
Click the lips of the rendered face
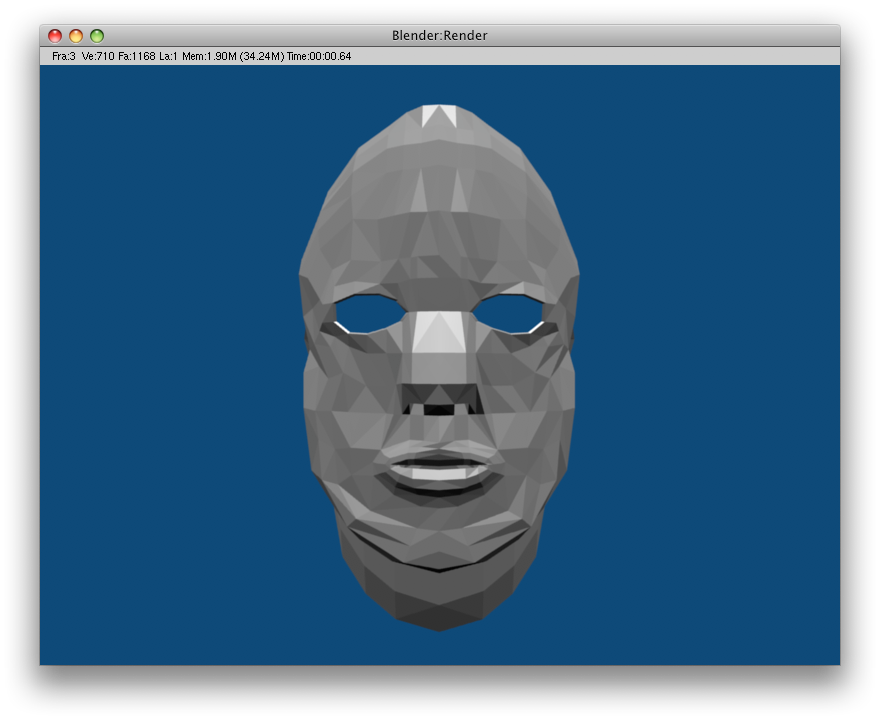coord(439,468)
